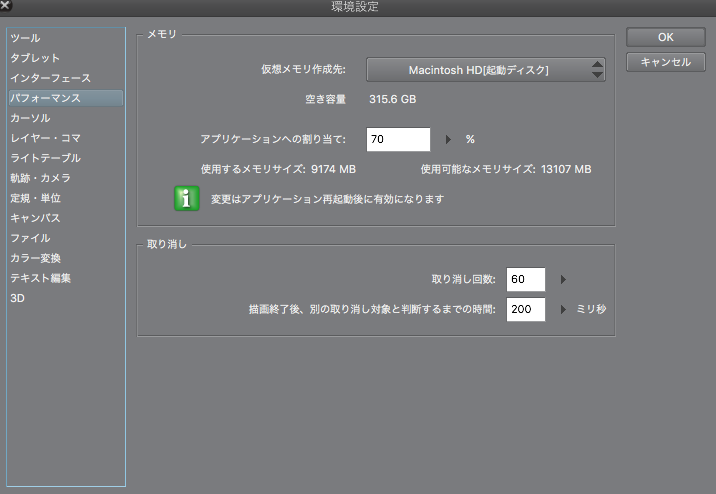This screenshot has width=716, height=494.
Task: Expand the アプリケーションへの割り当て slider arrow
Action: tap(448, 140)
